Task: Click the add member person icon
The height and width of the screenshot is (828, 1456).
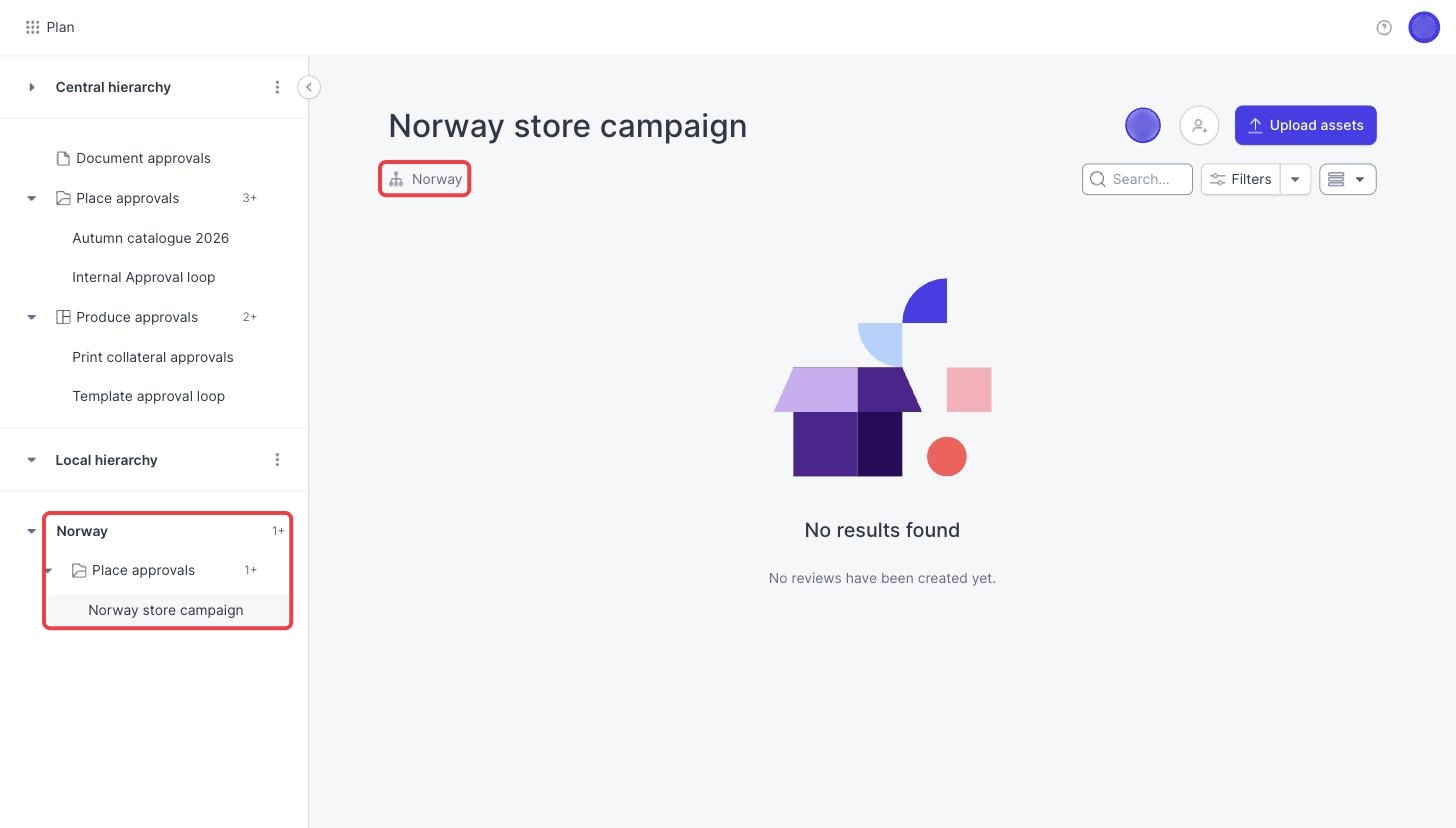Action: pyautogui.click(x=1199, y=125)
